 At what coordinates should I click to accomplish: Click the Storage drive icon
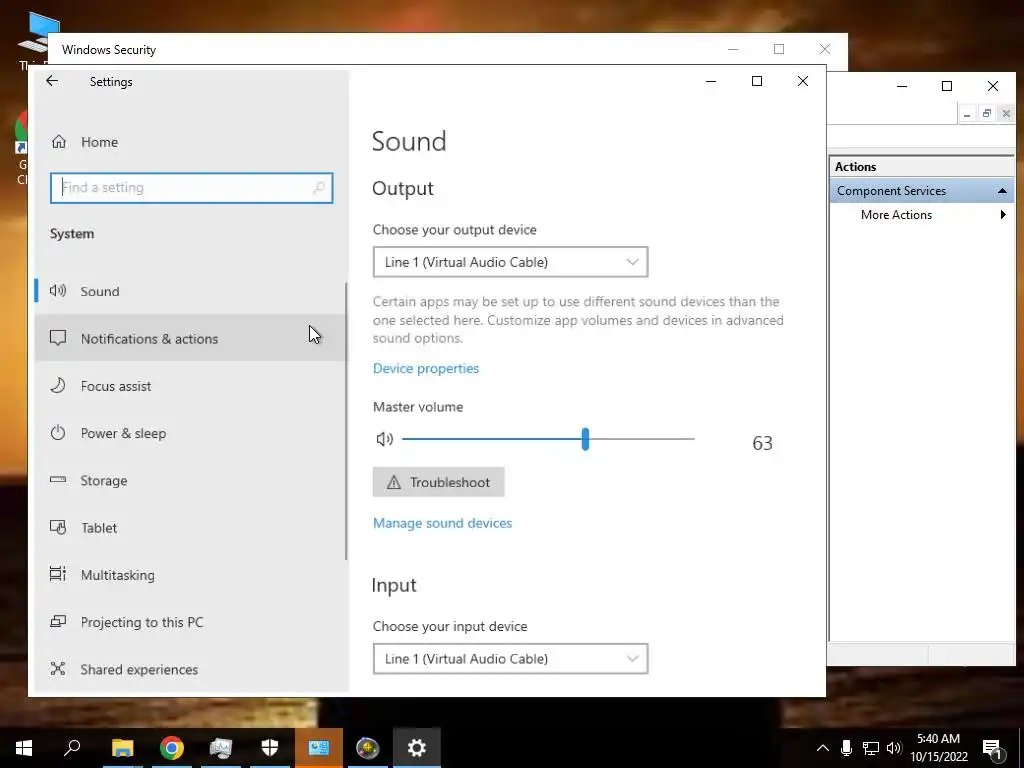(58, 479)
